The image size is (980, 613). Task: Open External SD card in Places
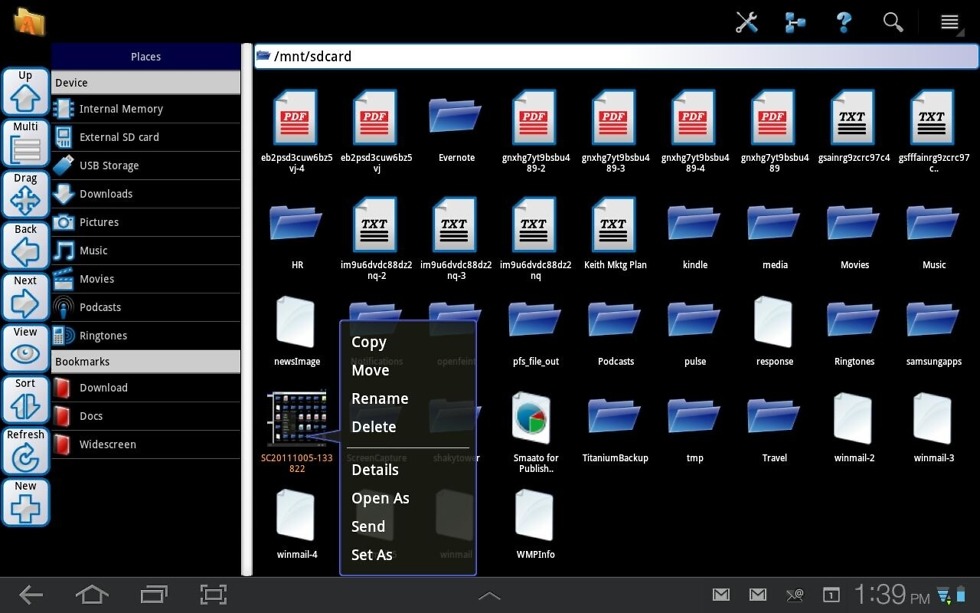point(119,137)
